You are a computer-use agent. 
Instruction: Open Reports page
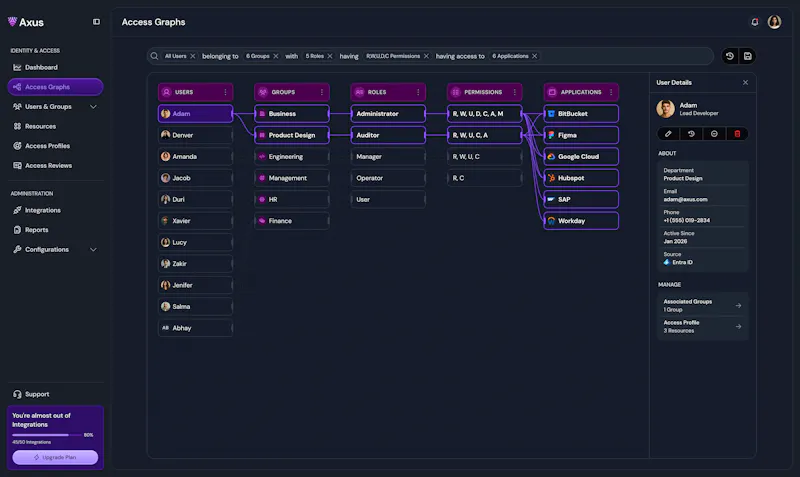tap(55, 230)
